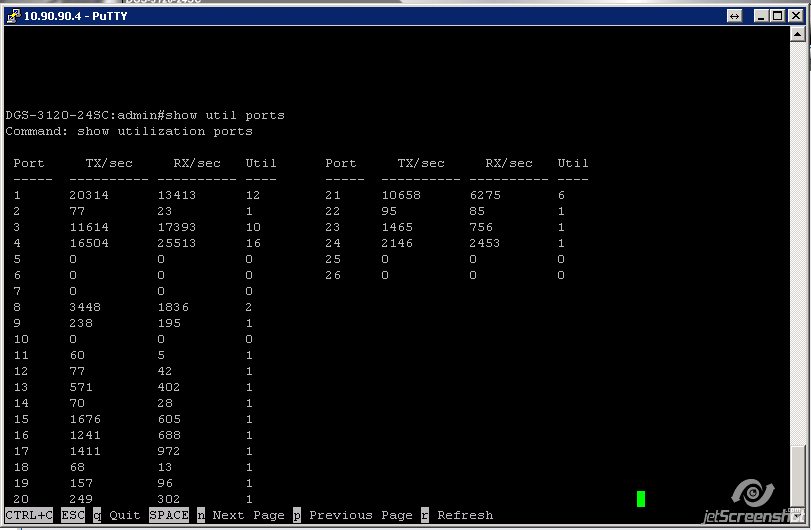Click TX value 249 for port 20
811x530 pixels.
(x=81, y=499)
